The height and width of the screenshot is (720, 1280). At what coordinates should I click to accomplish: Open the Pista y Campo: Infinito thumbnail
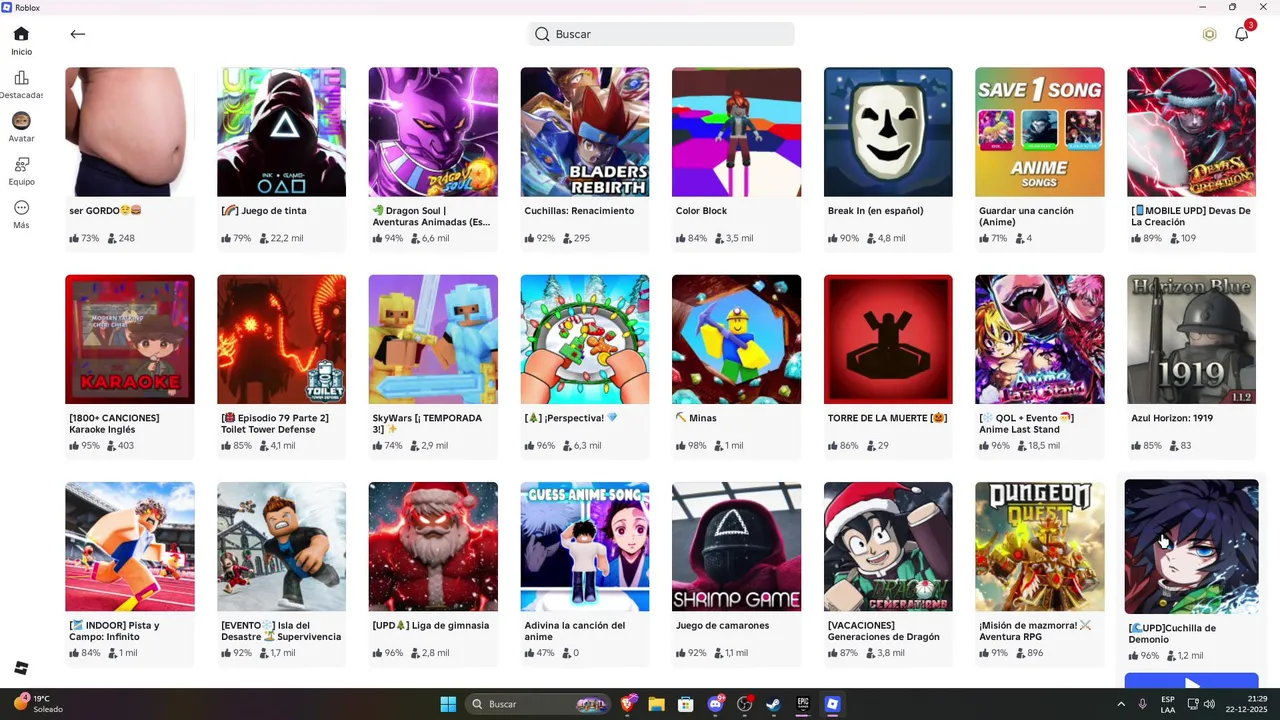pyautogui.click(x=130, y=546)
